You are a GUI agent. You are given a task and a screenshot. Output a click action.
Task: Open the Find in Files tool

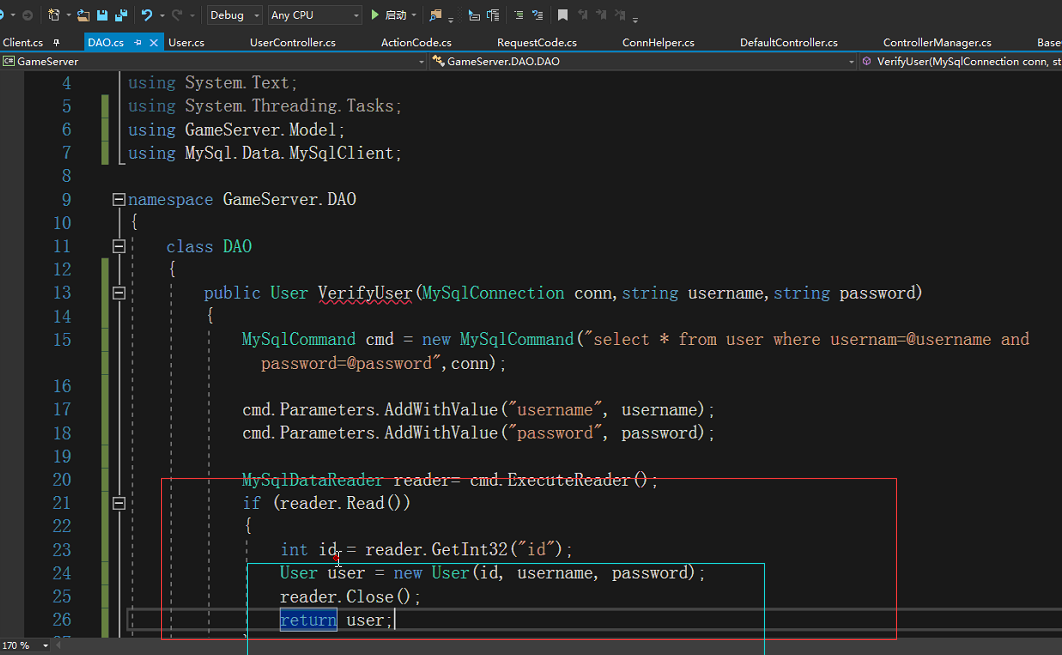436,15
